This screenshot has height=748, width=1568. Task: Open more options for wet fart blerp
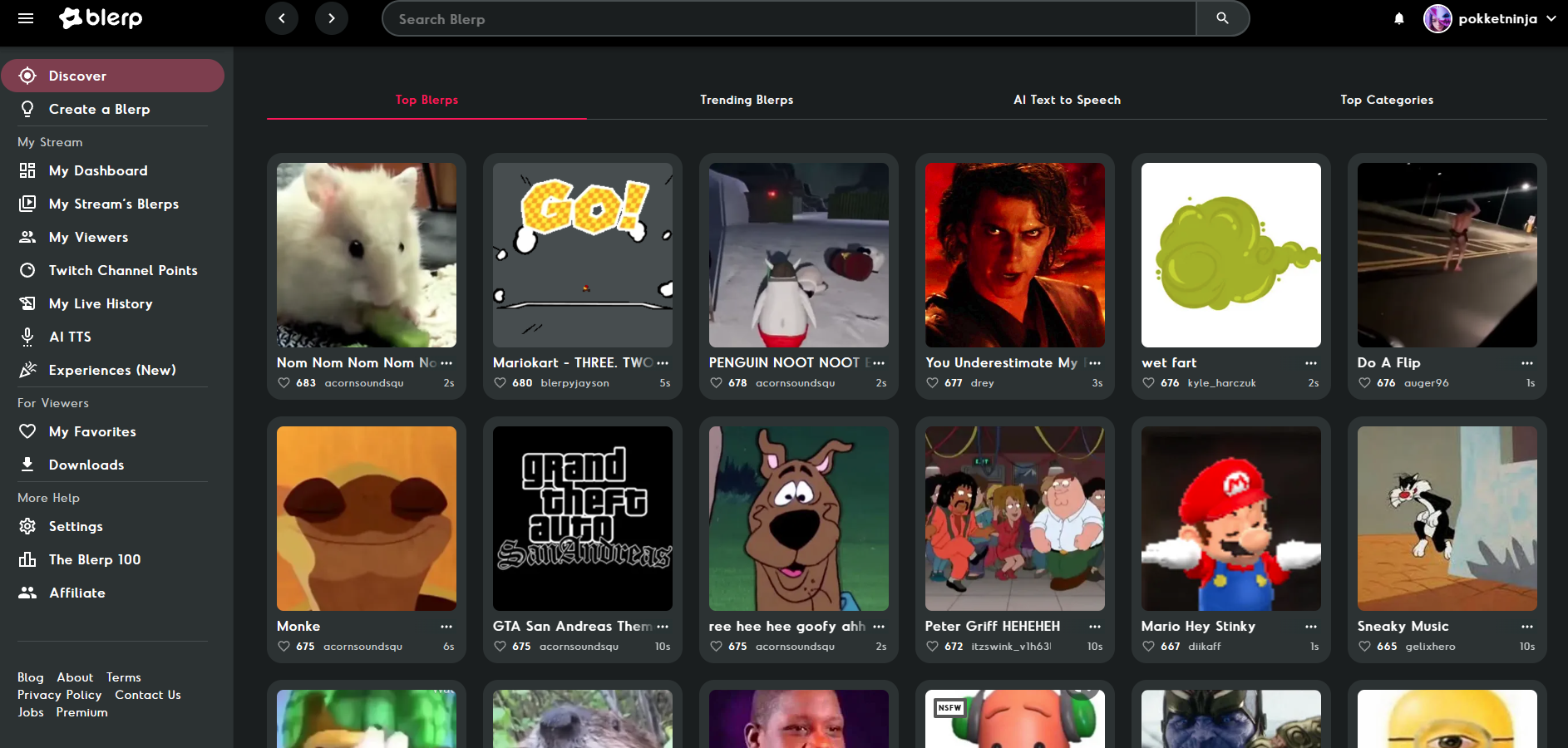coord(1311,363)
